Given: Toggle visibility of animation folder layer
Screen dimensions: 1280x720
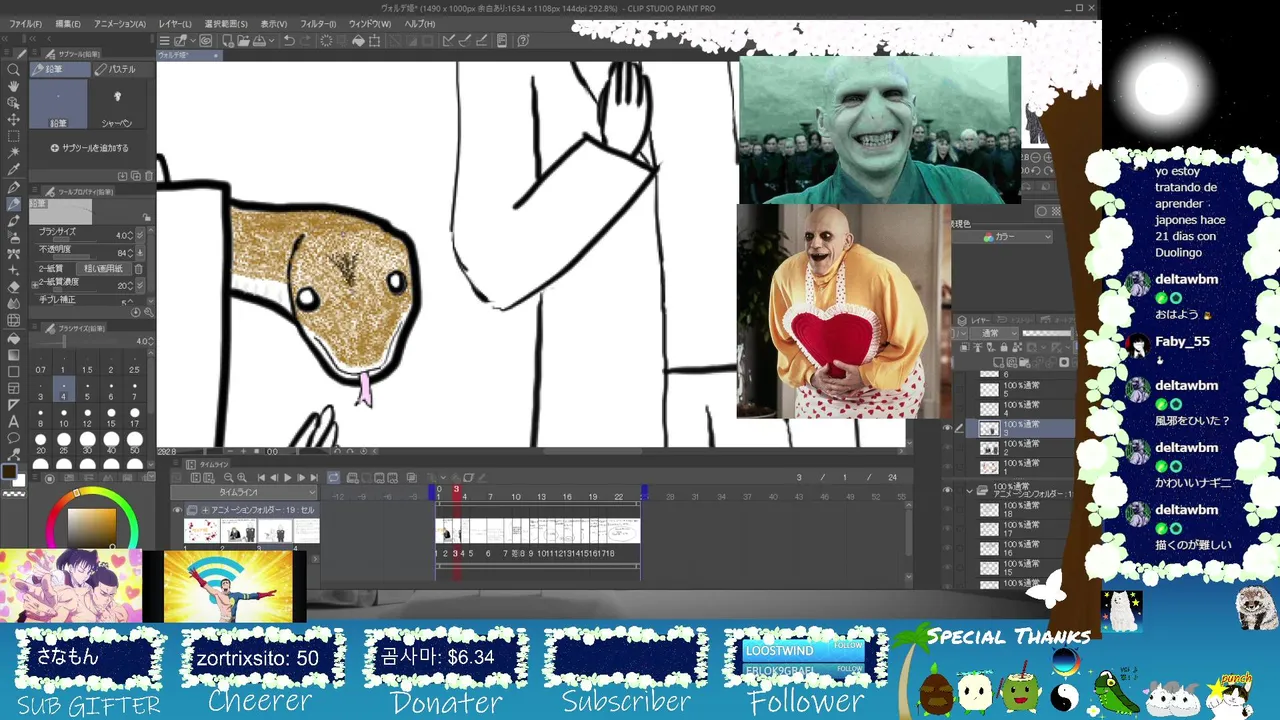Looking at the screenshot, I should coord(948,491).
